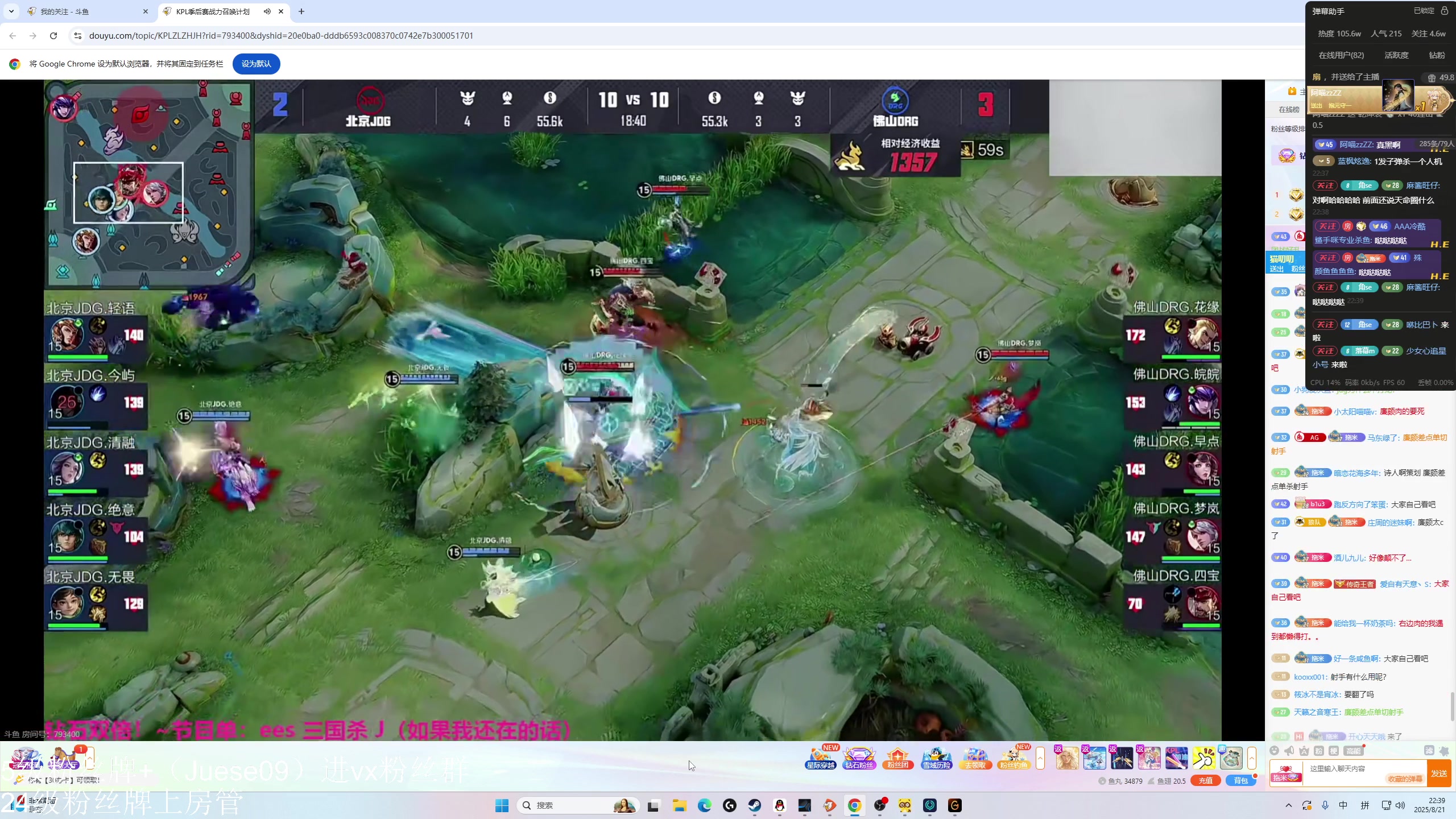Open 收藏的弹幕 saved danmaku button
1456x819 pixels.
(1405, 779)
